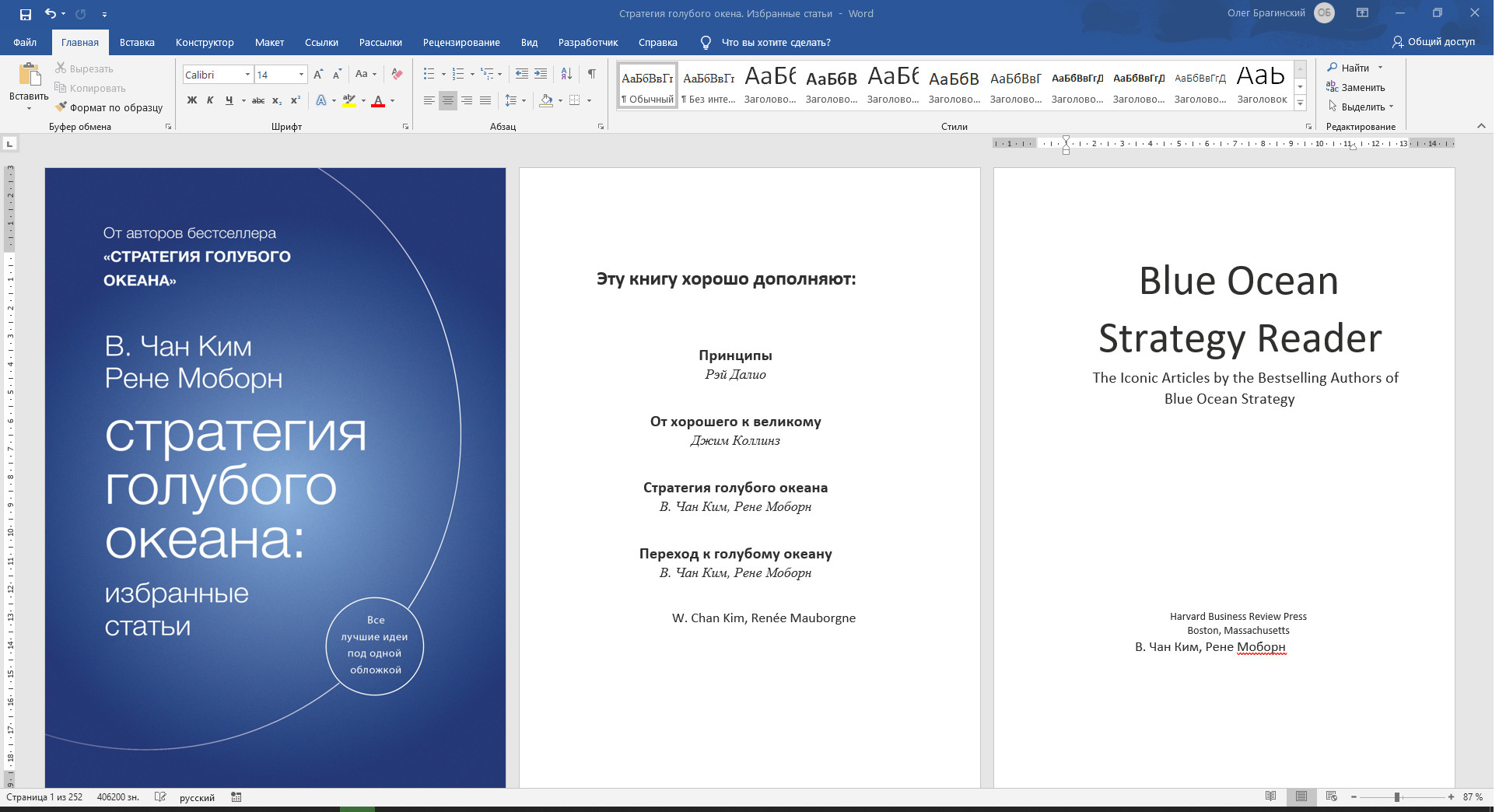This screenshot has width=1499, height=812.
Task: Open the Calibri font name dropdown
Action: pos(247,75)
